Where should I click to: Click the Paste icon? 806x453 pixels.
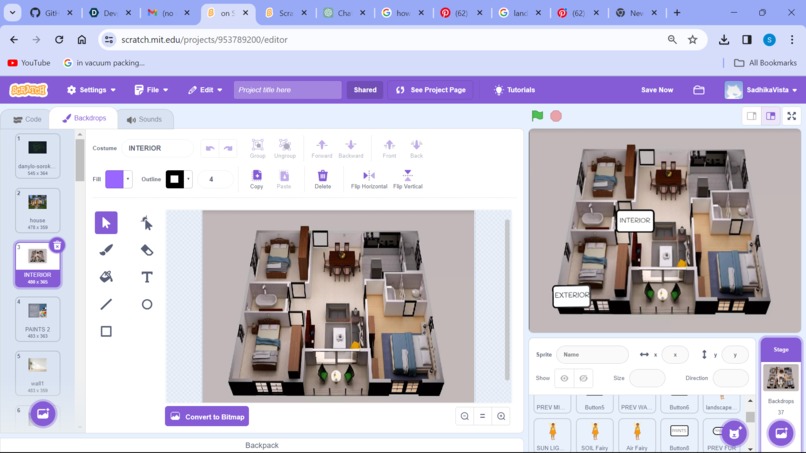point(284,179)
